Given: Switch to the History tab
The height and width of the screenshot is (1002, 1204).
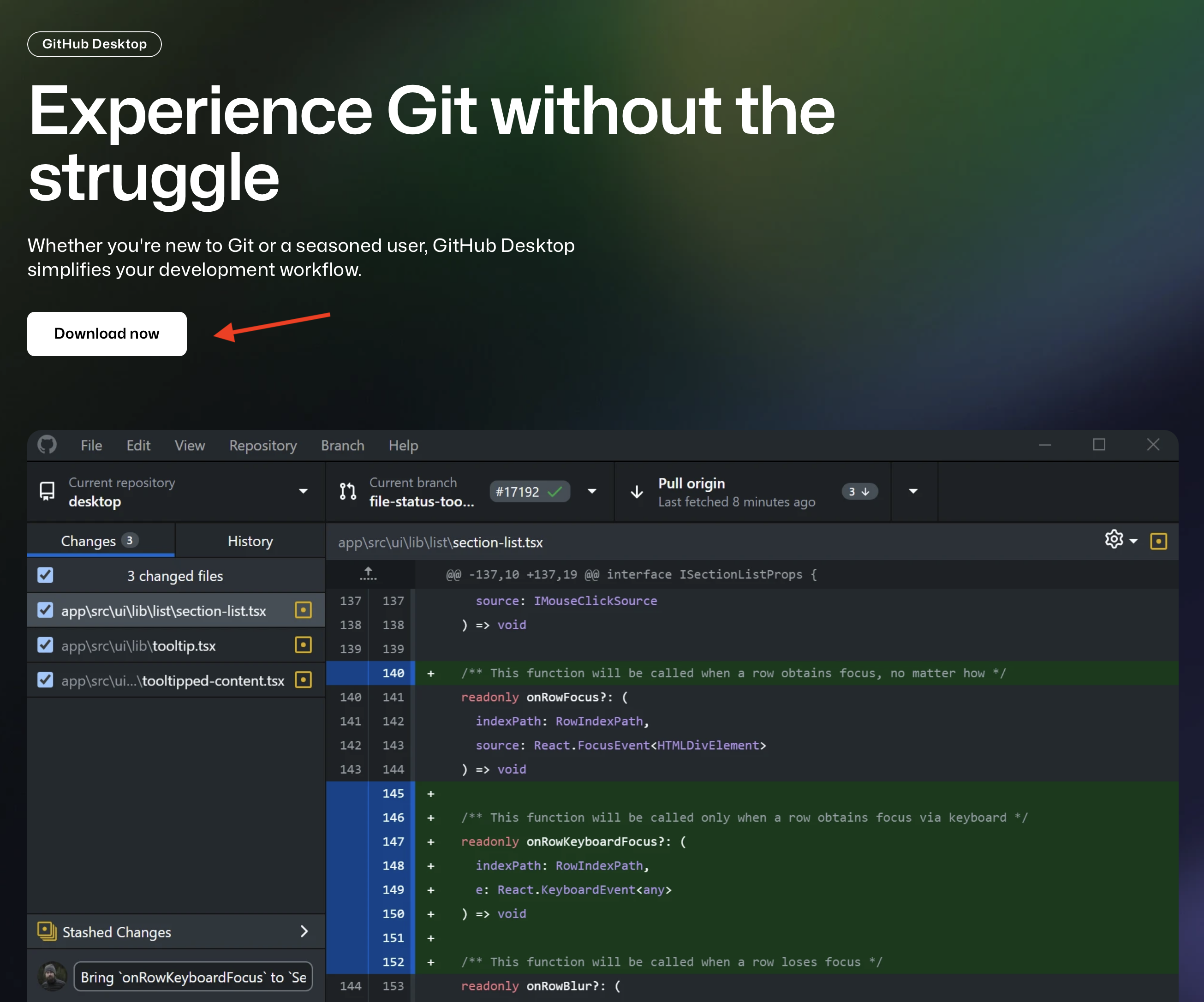Looking at the screenshot, I should coord(250,541).
